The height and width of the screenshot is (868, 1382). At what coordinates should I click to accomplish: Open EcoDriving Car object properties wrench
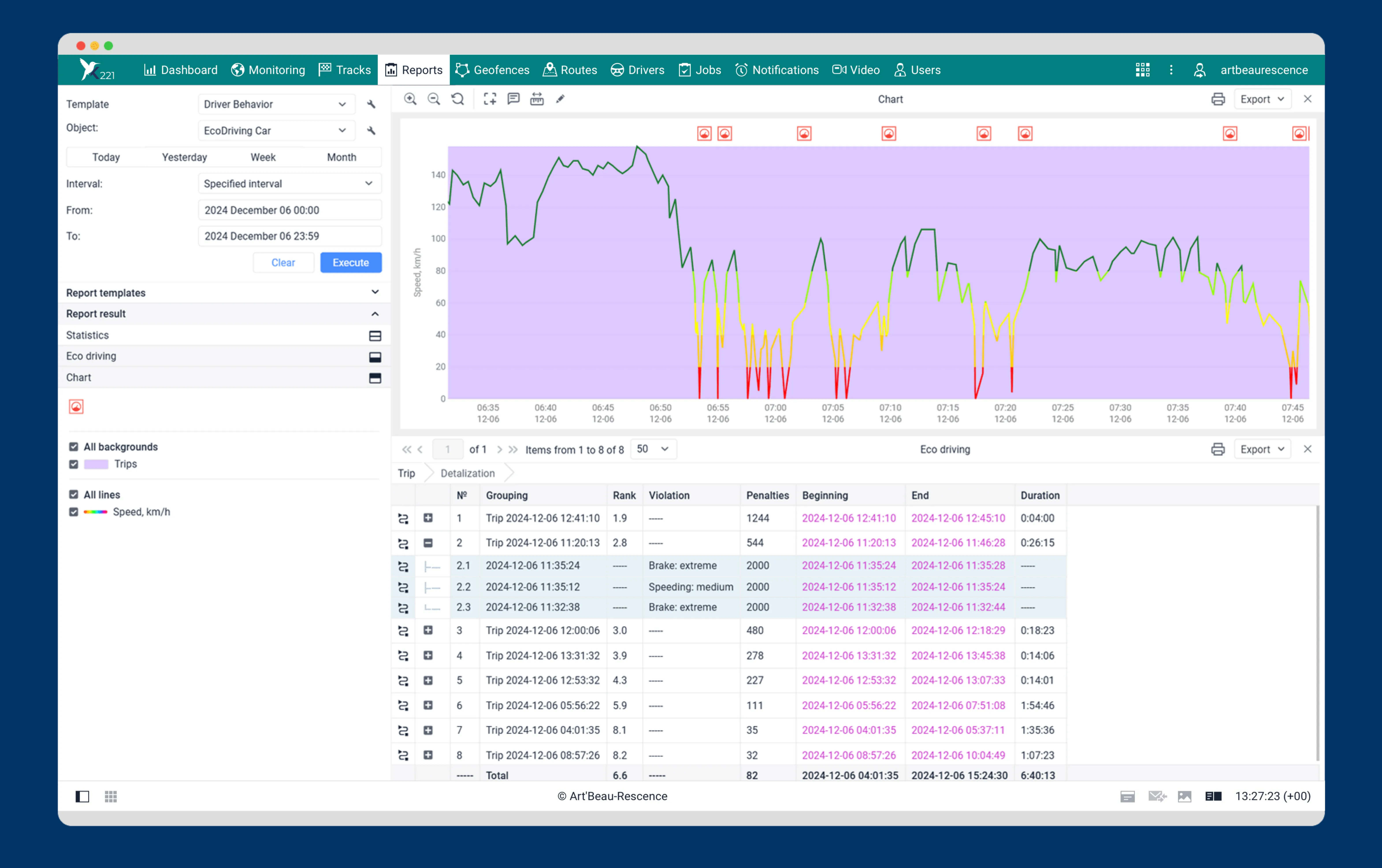click(x=371, y=131)
